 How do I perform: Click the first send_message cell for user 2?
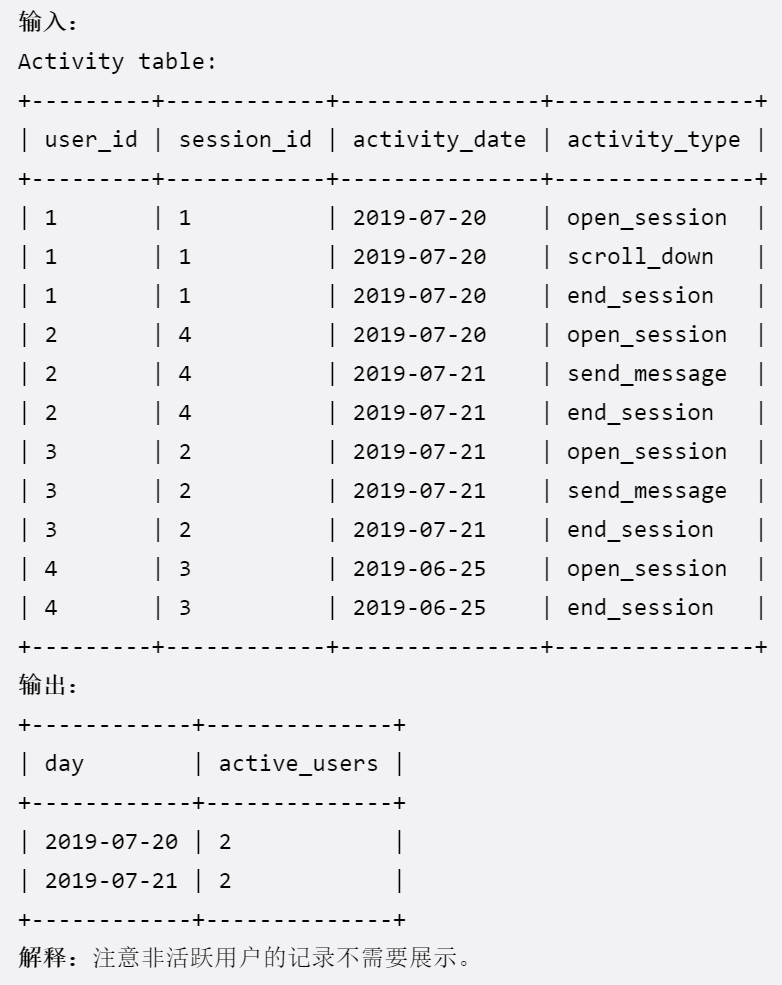[647, 374]
